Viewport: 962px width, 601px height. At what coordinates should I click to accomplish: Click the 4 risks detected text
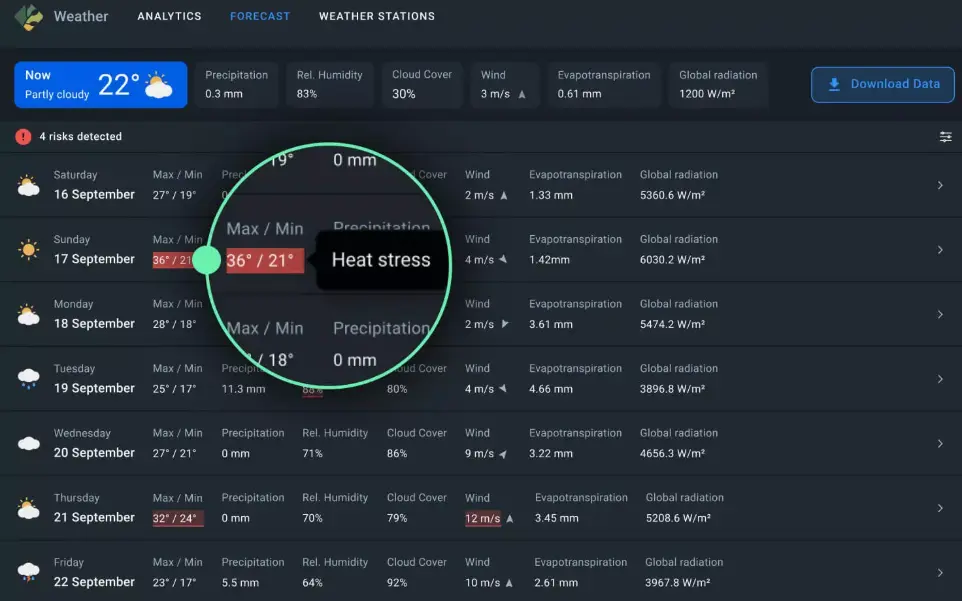80,137
